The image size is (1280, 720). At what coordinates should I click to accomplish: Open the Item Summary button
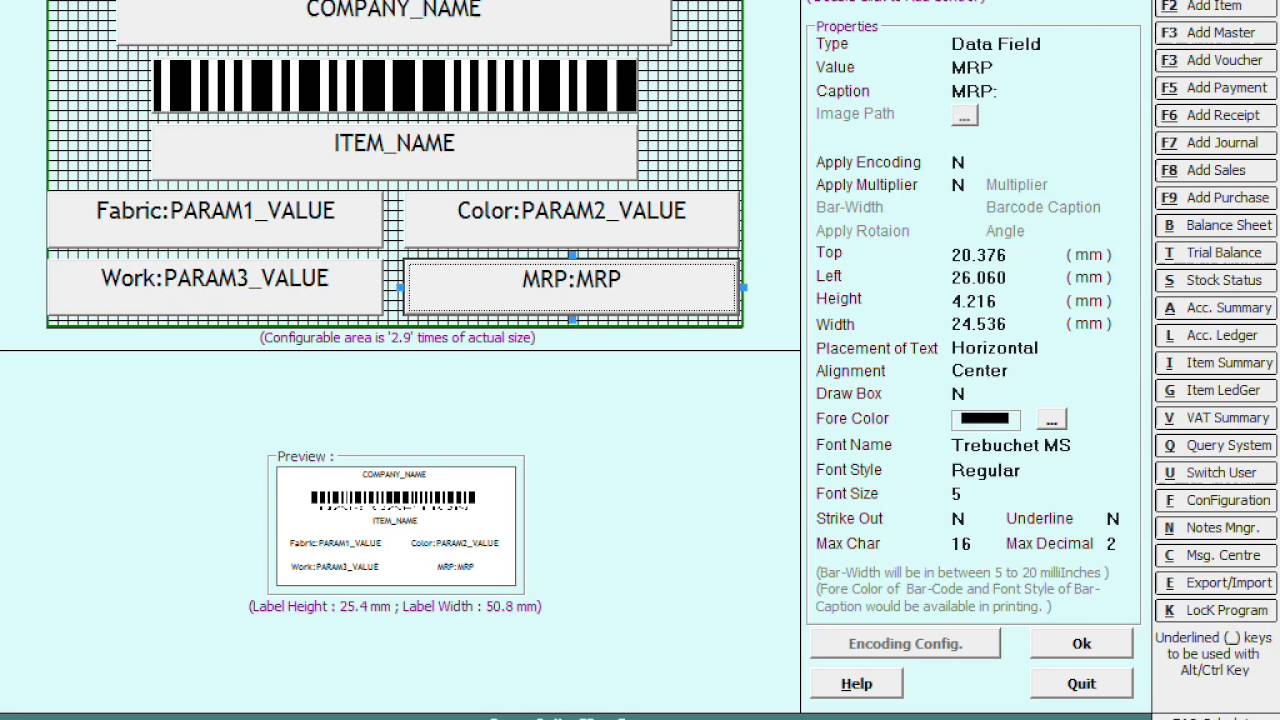pyautogui.click(x=1215, y=363)
